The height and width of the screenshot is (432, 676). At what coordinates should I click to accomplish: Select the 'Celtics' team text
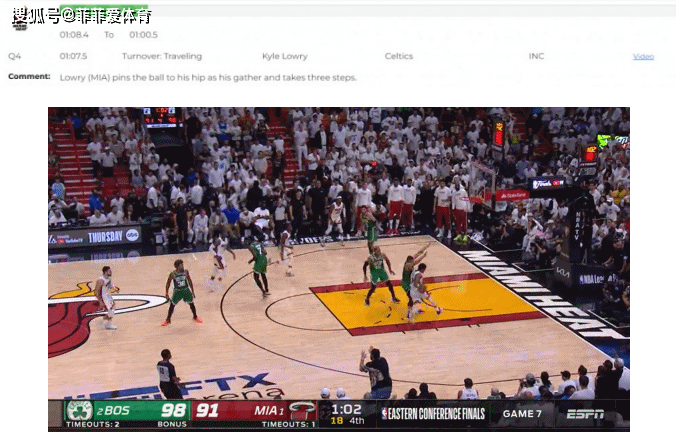(399, 56)
